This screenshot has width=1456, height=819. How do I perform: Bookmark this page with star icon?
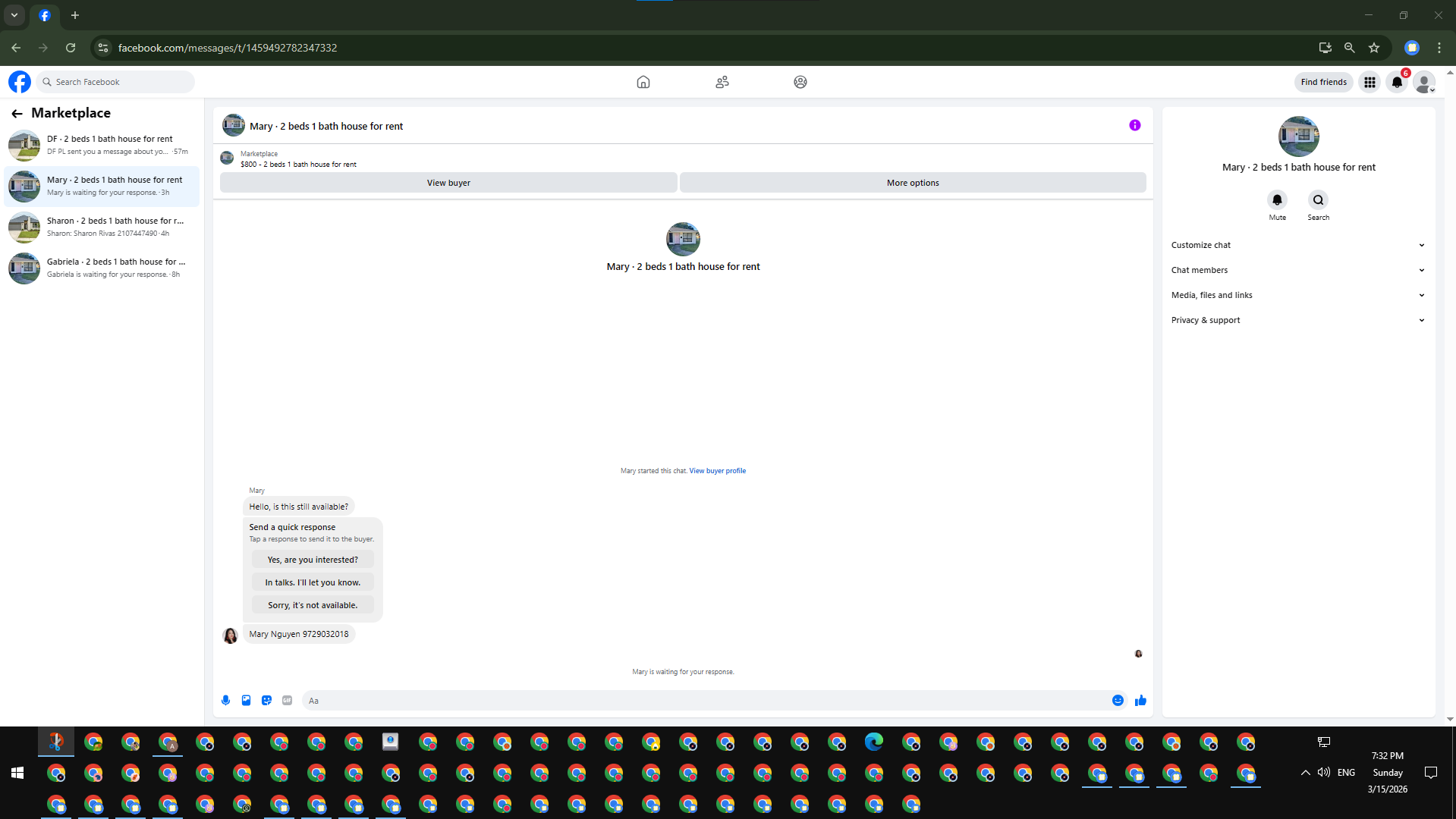tap(1374, 48)
